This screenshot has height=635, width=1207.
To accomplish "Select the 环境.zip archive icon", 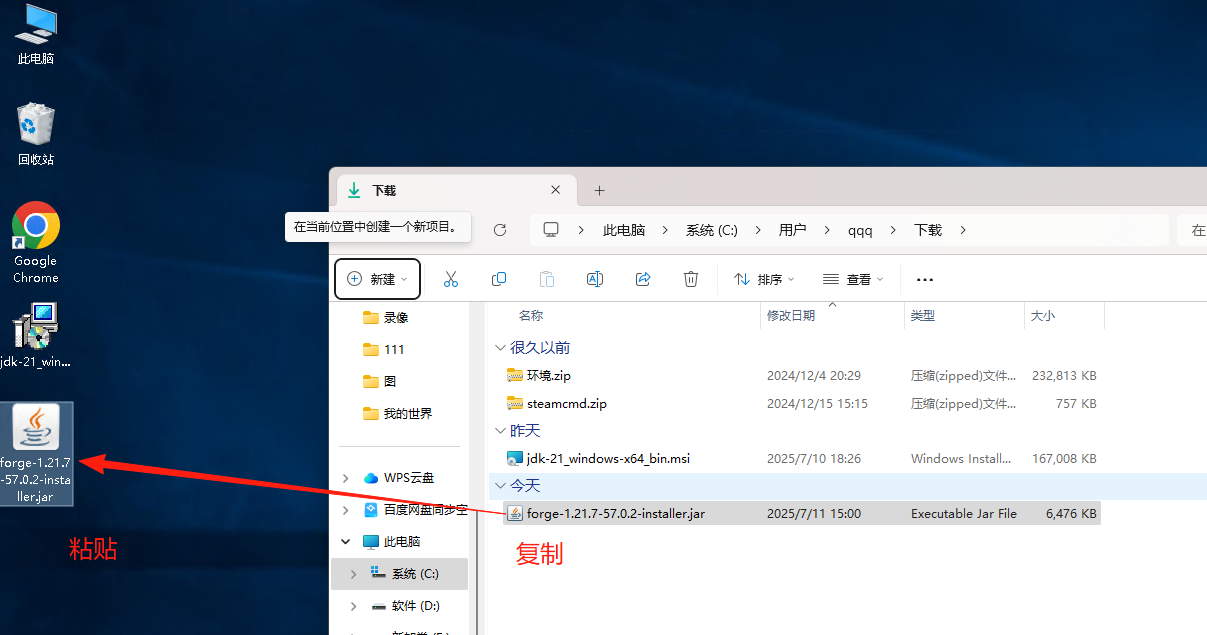I will click(515, 375).
